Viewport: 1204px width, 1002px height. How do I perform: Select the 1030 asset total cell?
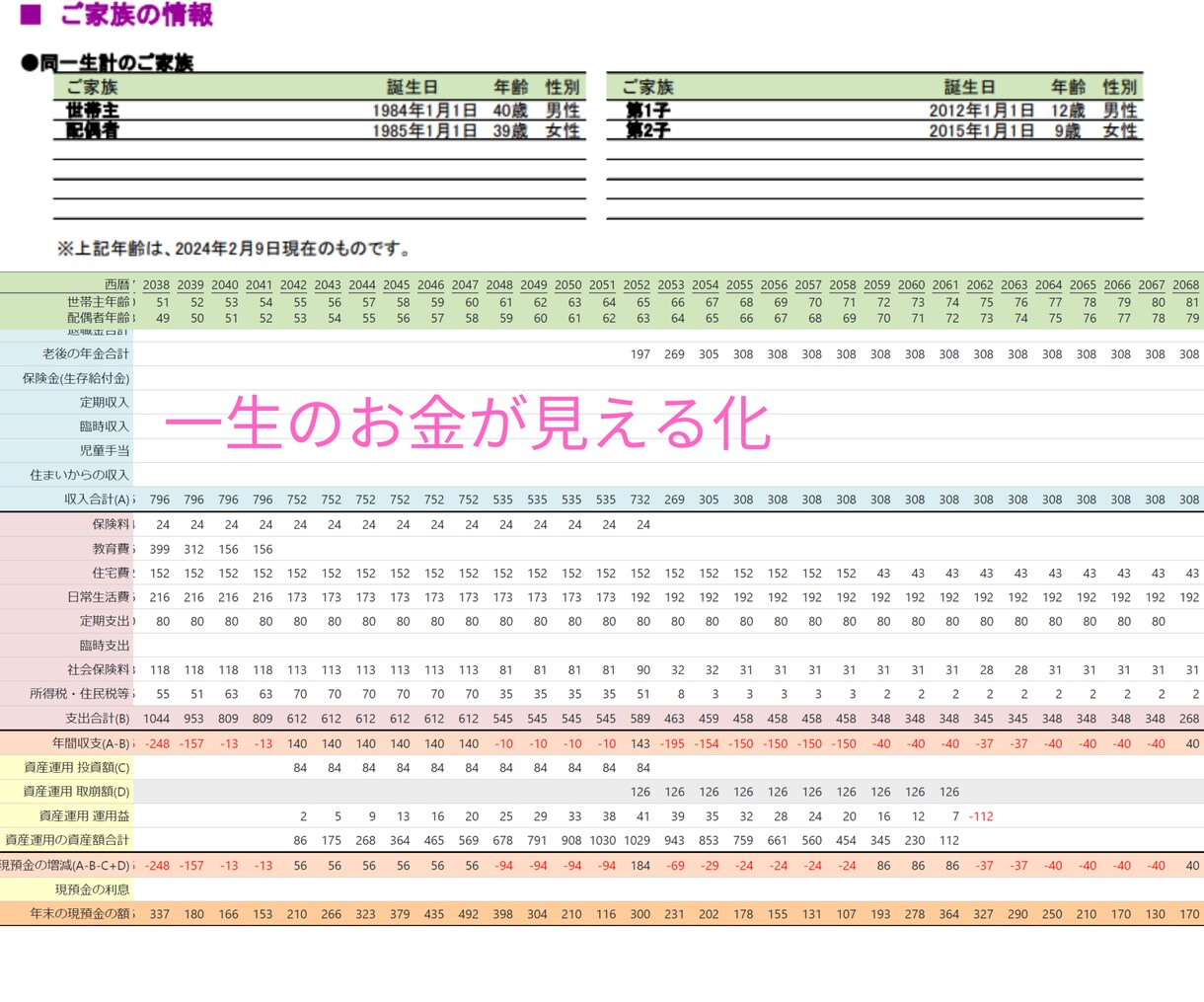(x=603, y=840)
